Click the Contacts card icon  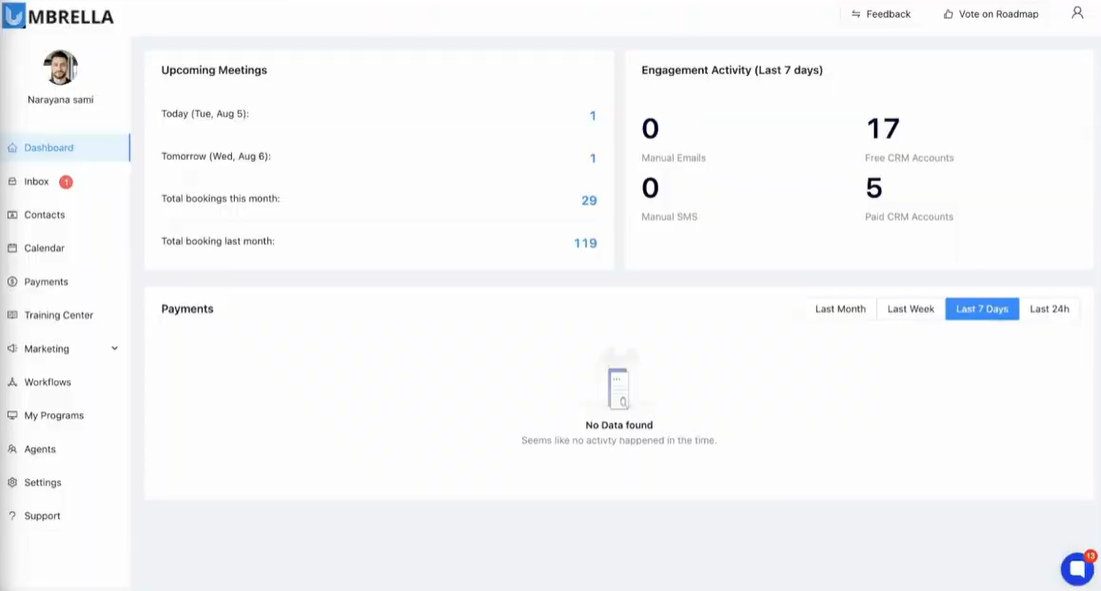pyautogui.click(x=12, y=215)
